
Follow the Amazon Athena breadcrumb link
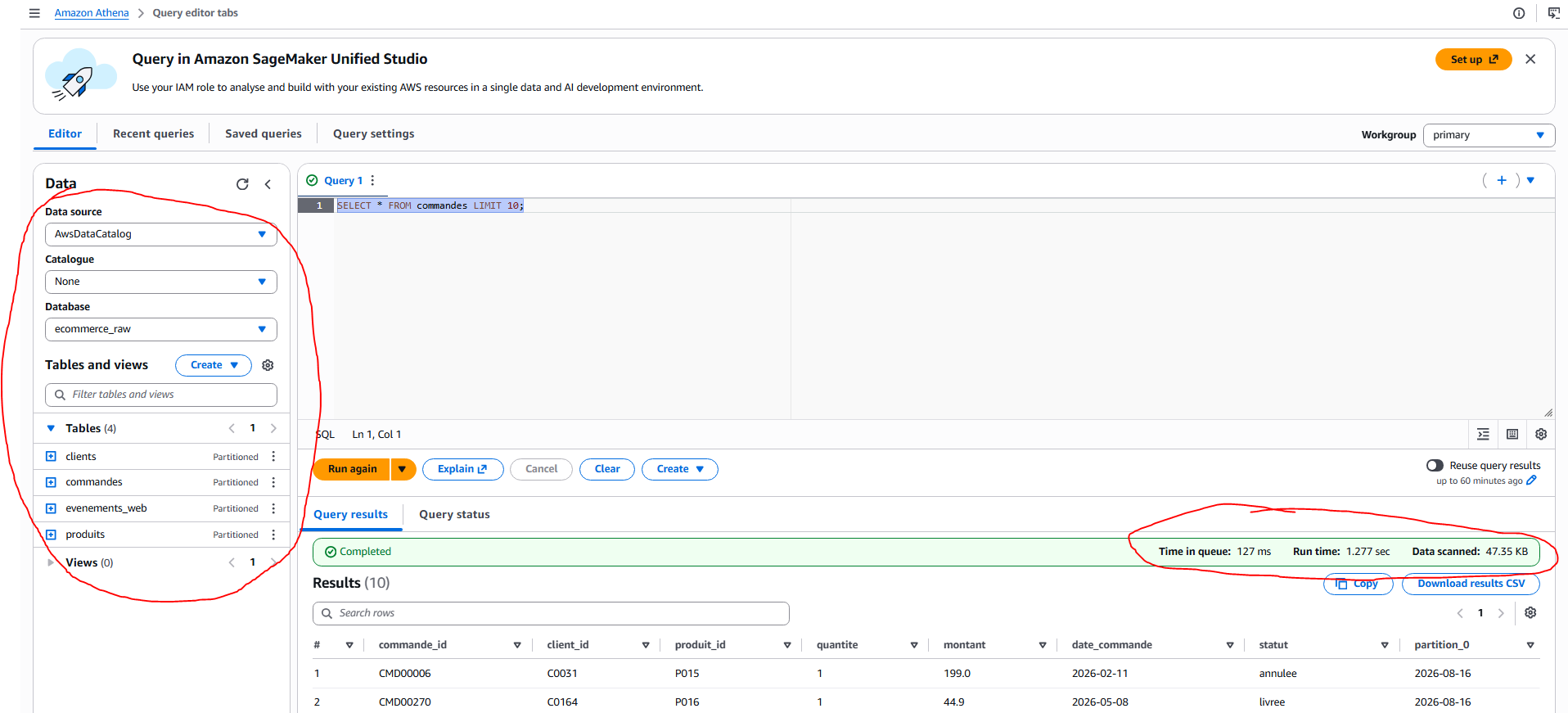[92, 13]
